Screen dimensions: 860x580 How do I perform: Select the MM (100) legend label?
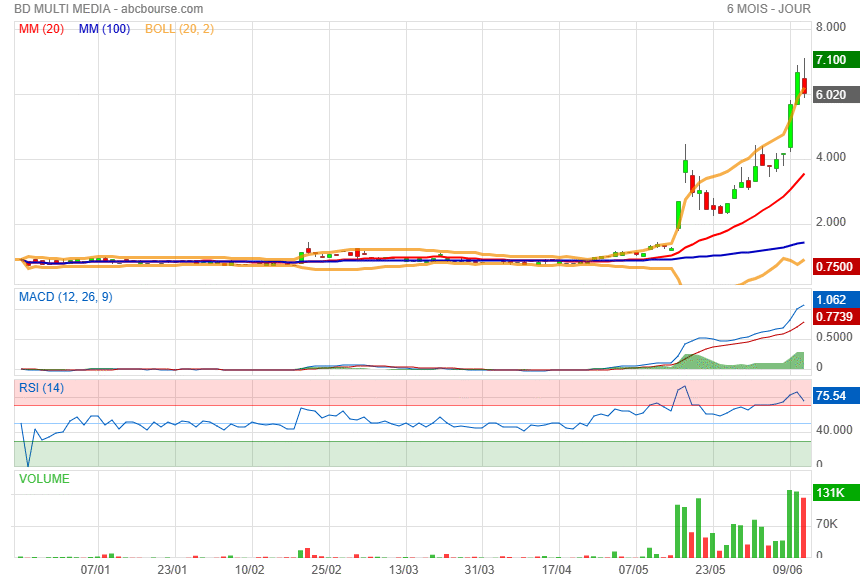click(x=104, y=29)
